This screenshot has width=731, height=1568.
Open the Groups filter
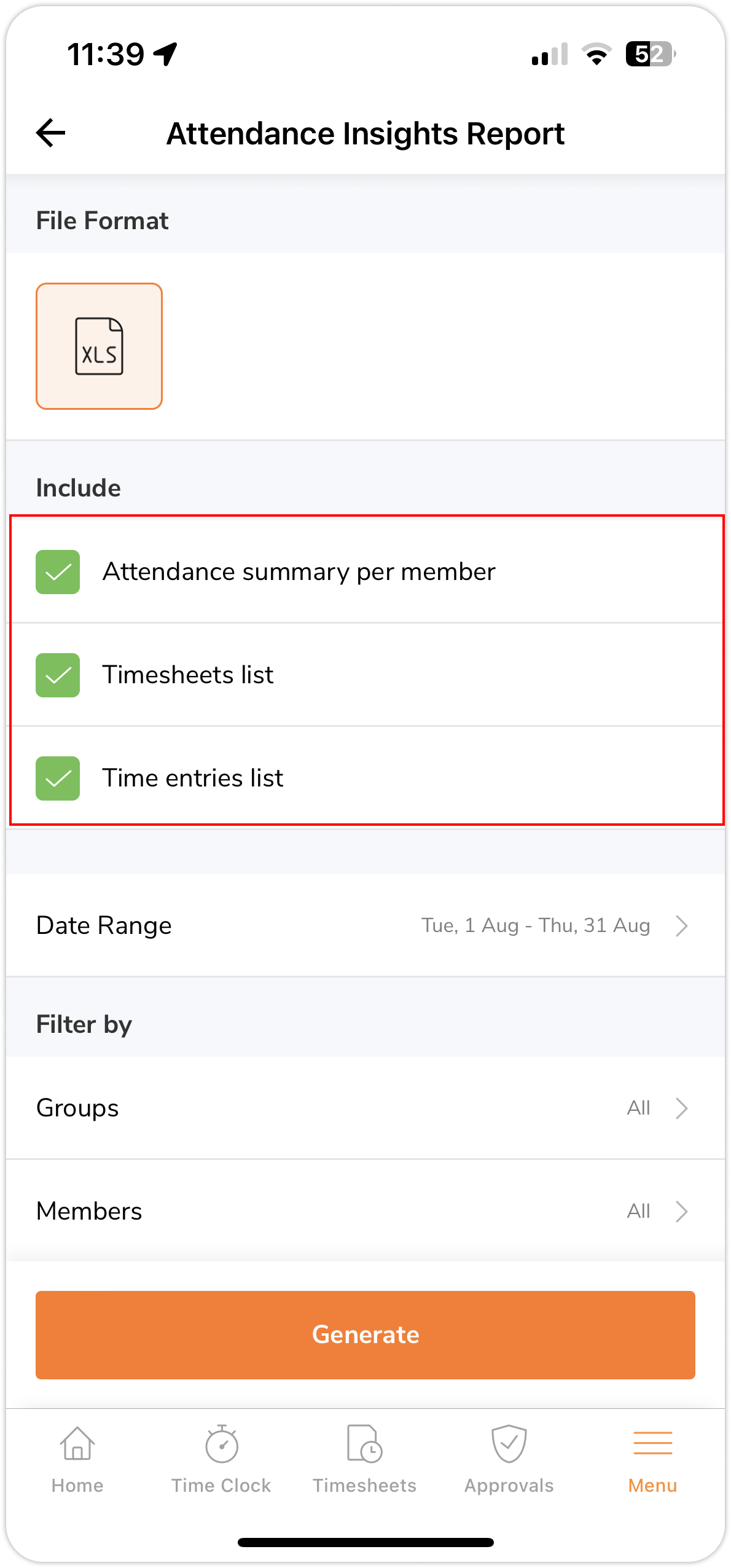(365, 1108)
